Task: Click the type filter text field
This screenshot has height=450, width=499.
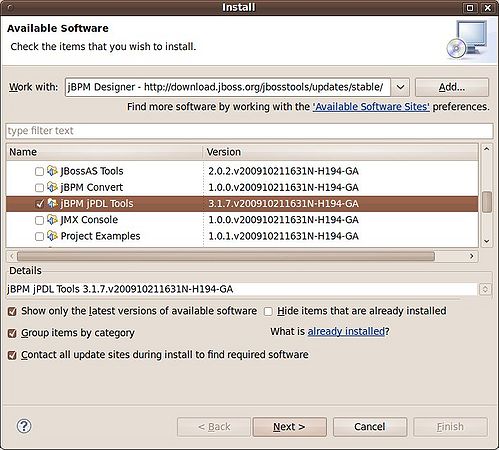Action: [x=249, y=131]
